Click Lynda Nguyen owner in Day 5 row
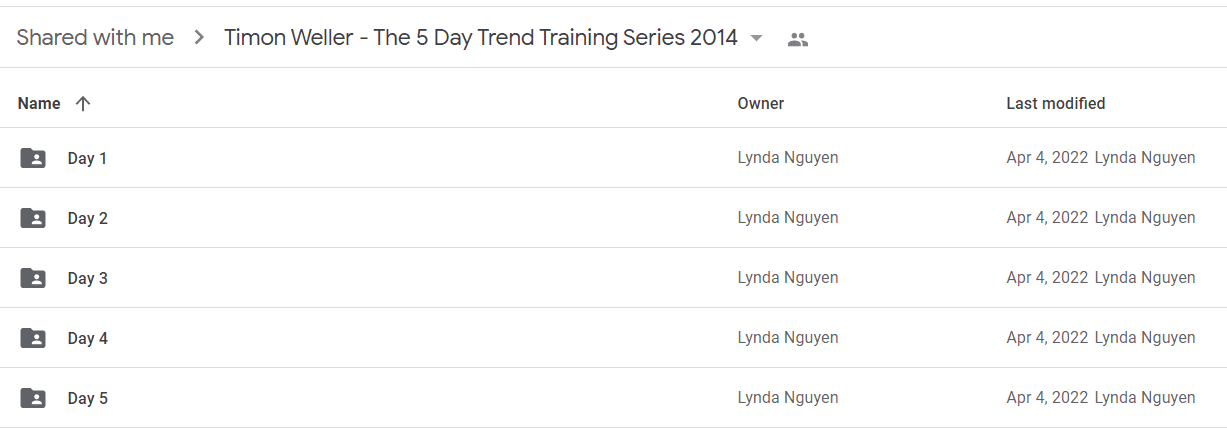Viewport: 1227px width, 429px height. 788,398
